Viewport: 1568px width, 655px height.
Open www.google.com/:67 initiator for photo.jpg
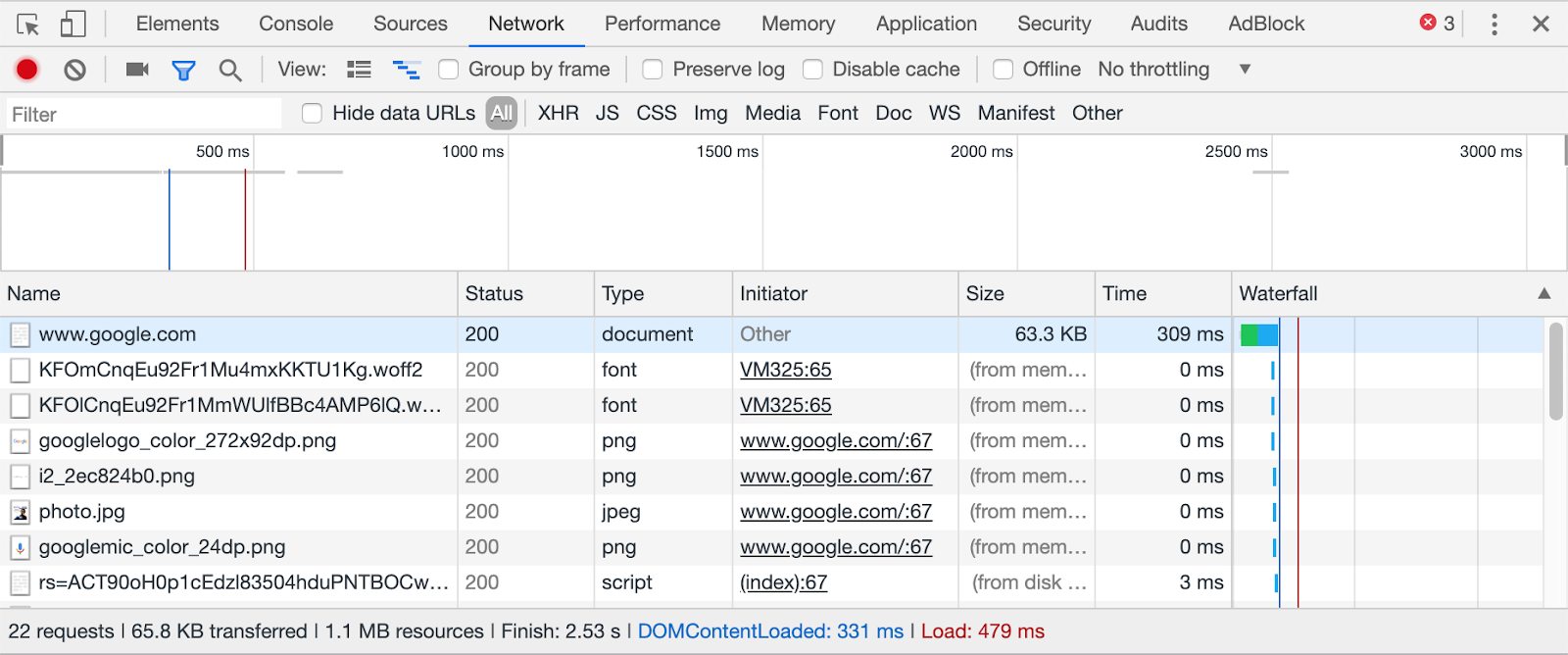point(836,512)
